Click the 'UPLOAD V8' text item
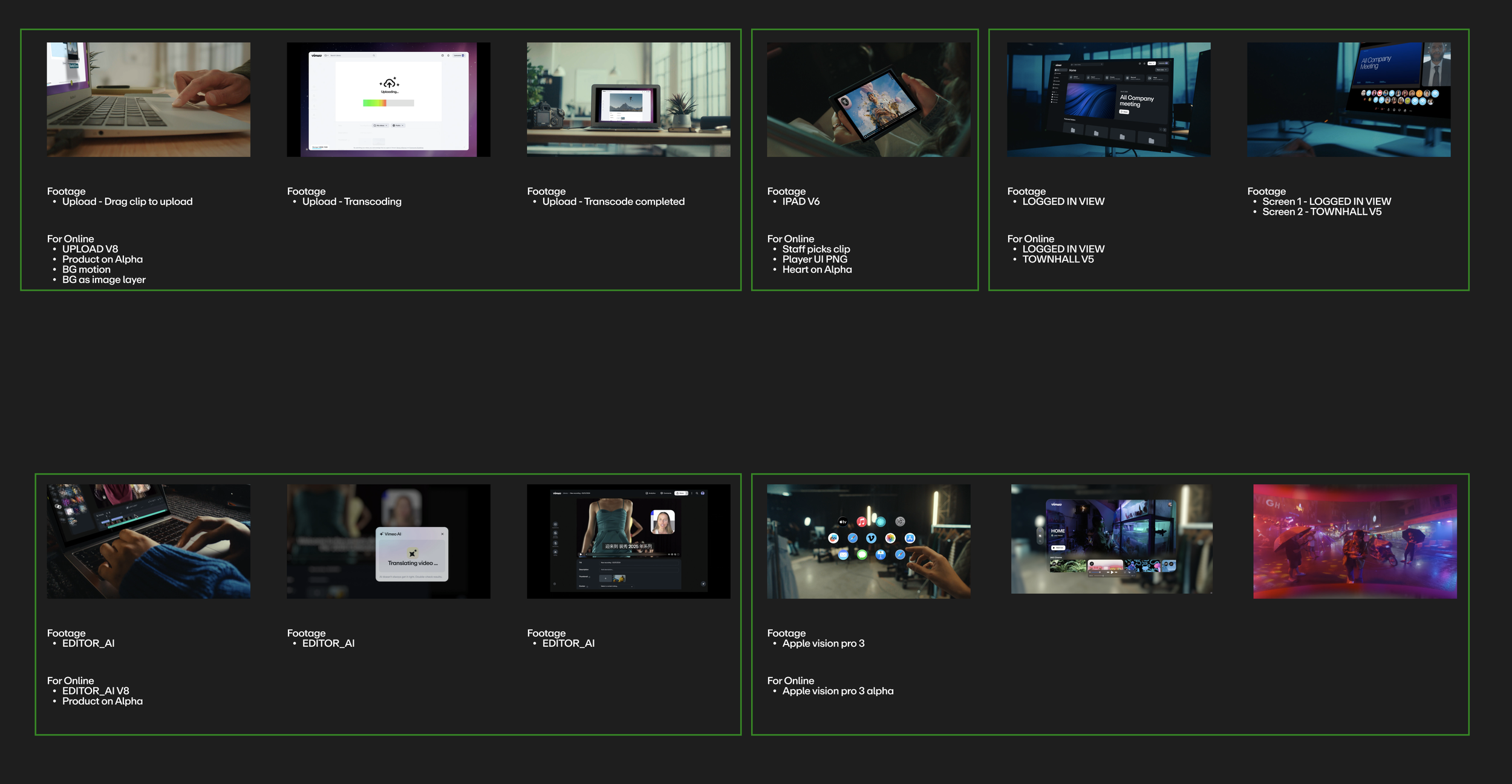This screenshot has height=784, width=1512. pos(90,249)
